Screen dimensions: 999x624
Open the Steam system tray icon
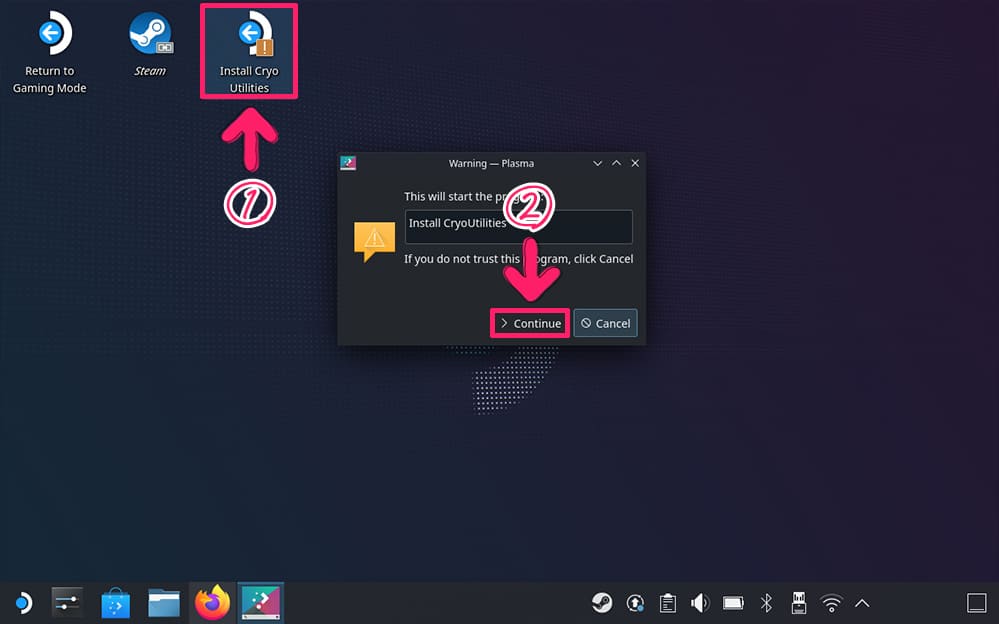point(601,602)
